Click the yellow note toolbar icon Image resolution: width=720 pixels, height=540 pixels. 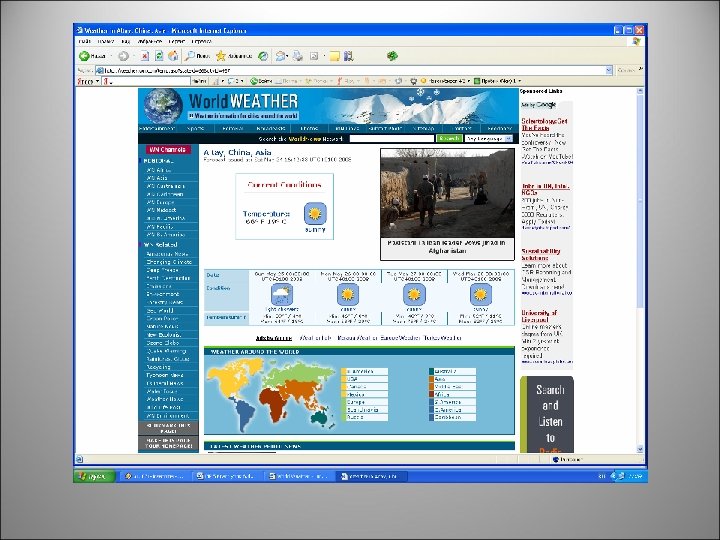click(x=335, y=56)
